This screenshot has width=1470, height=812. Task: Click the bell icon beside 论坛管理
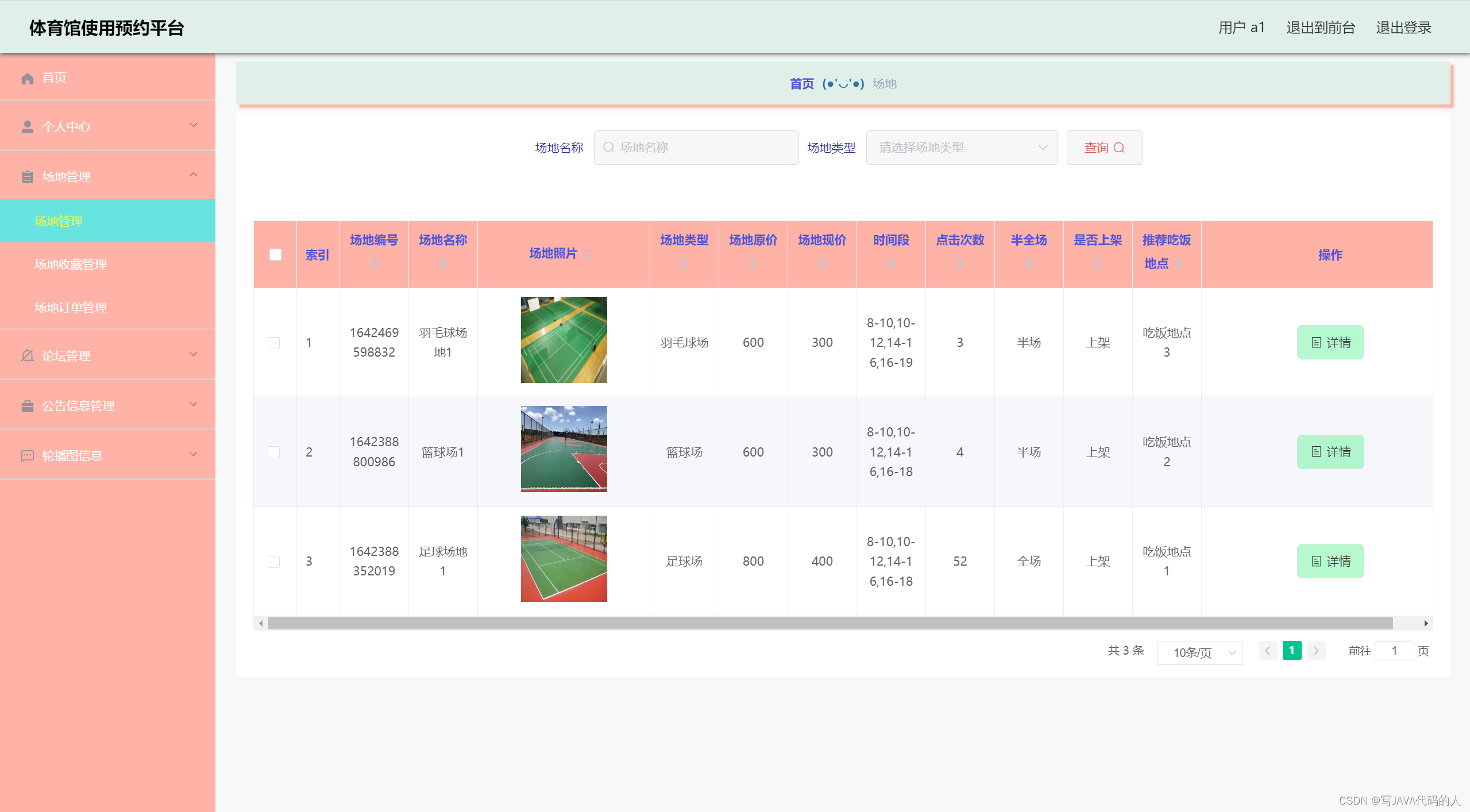(x=27, y=356)
